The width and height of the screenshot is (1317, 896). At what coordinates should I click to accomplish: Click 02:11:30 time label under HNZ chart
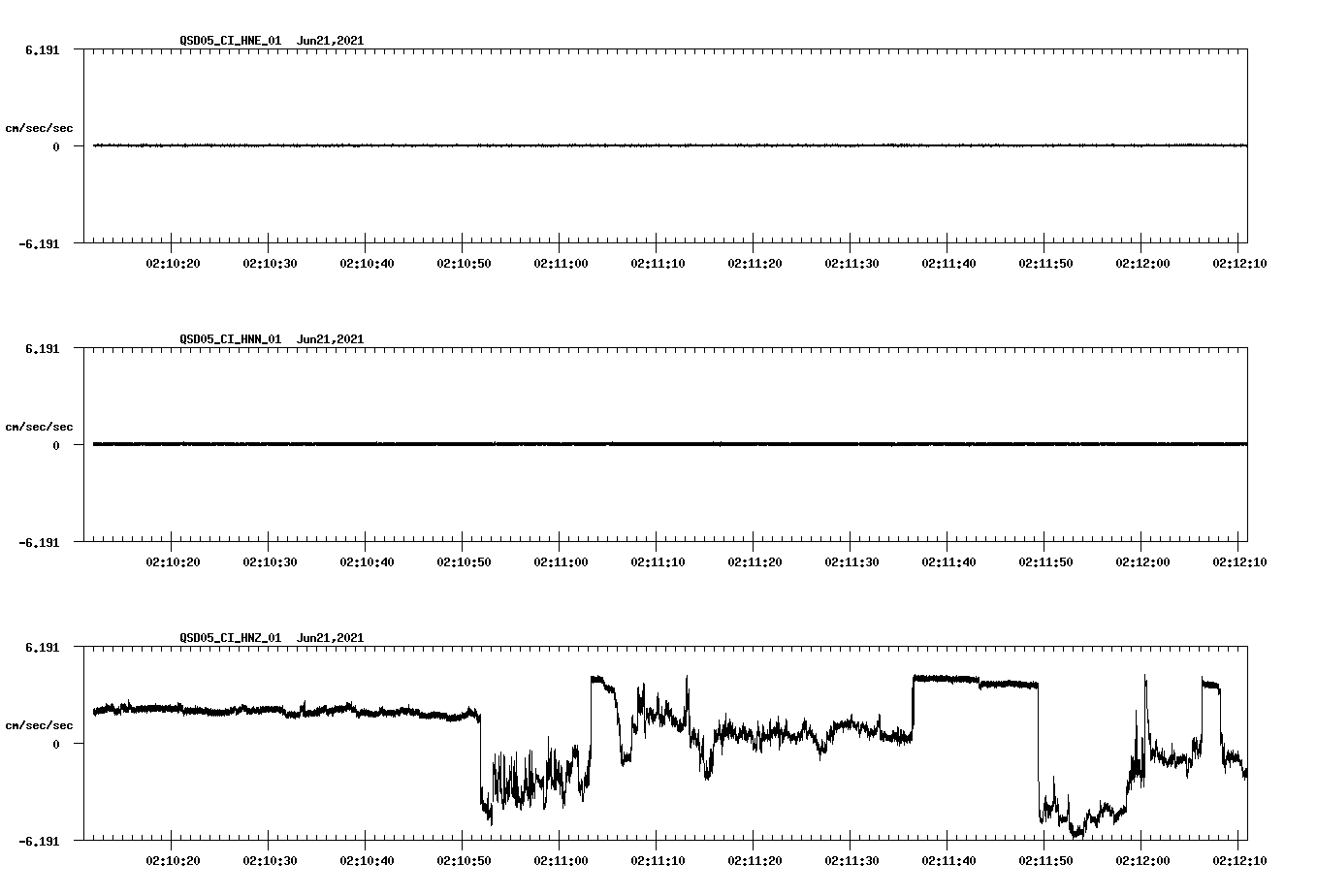(851, 860)
